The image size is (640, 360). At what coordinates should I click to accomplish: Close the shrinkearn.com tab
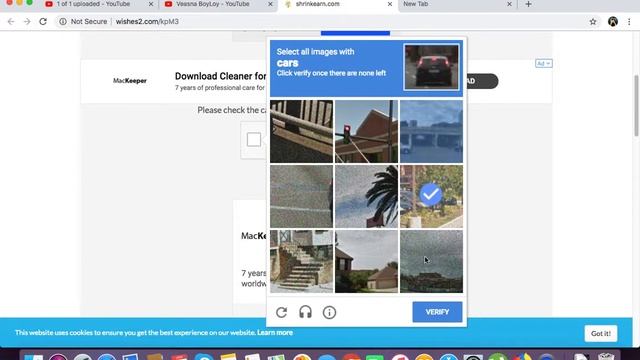click(x=390, y=4)
